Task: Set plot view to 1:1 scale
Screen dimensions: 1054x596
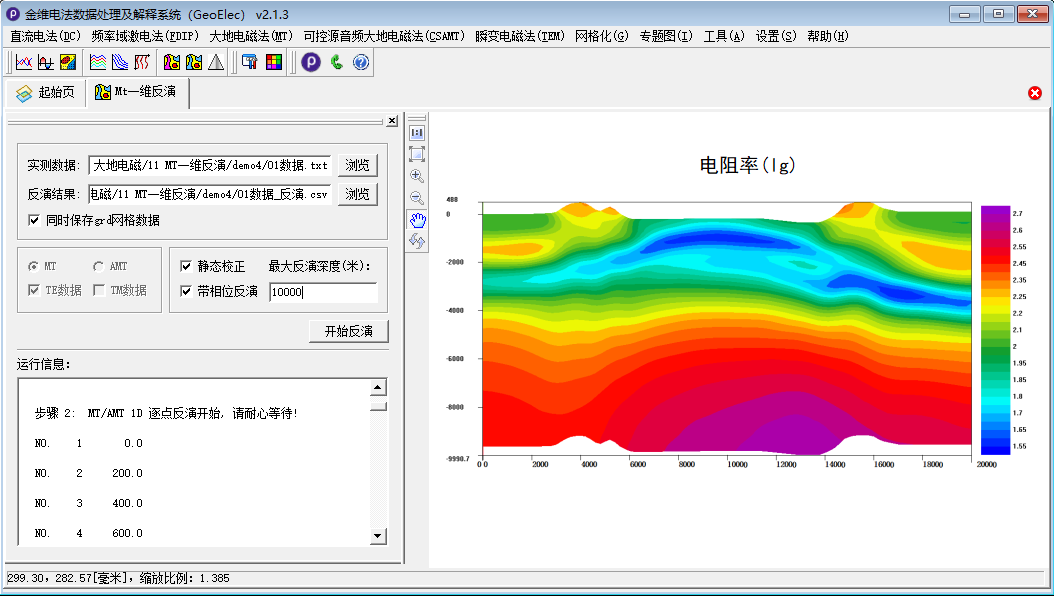Action: [417, 133]
